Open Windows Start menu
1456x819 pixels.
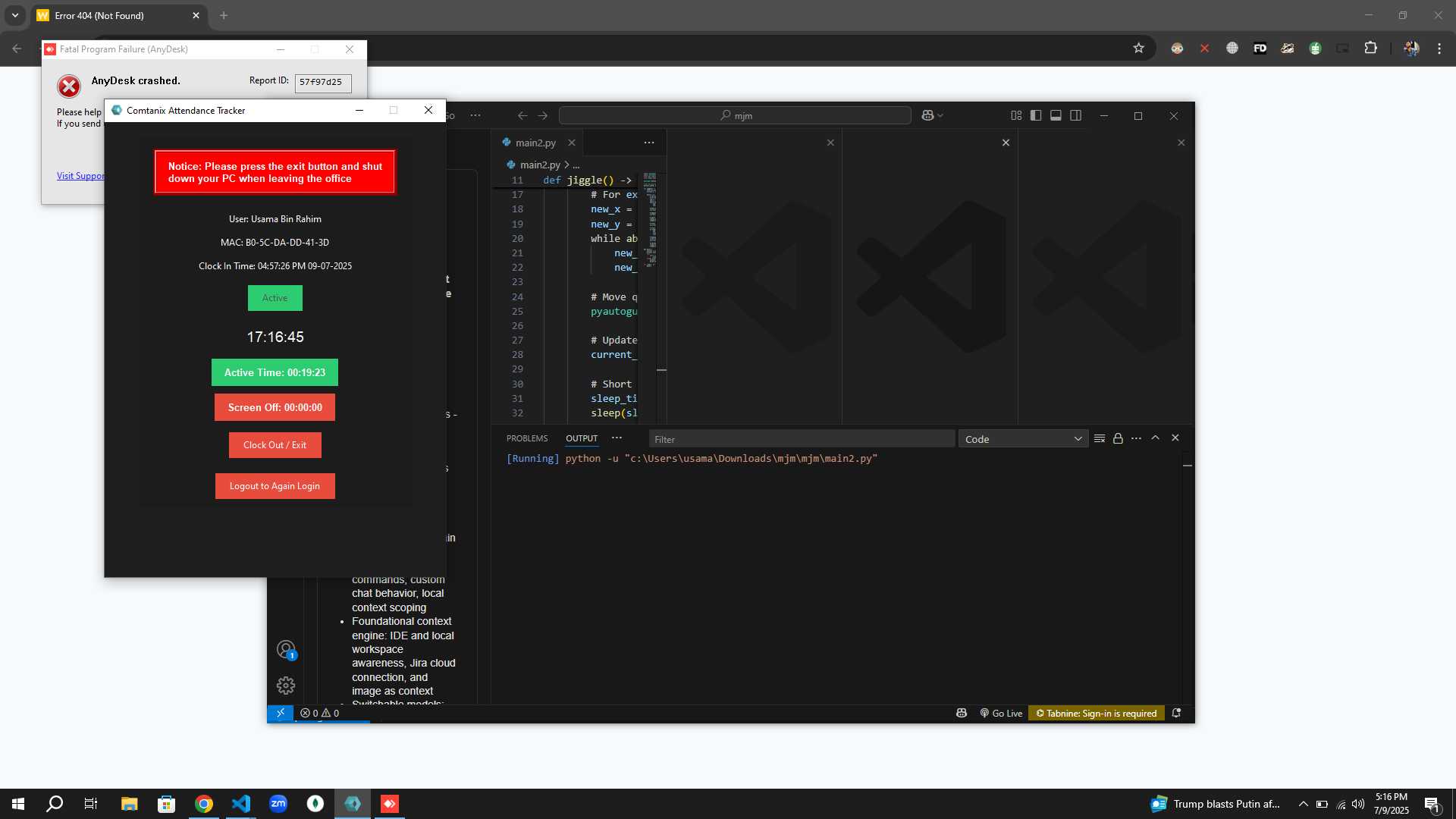point(18,804)
